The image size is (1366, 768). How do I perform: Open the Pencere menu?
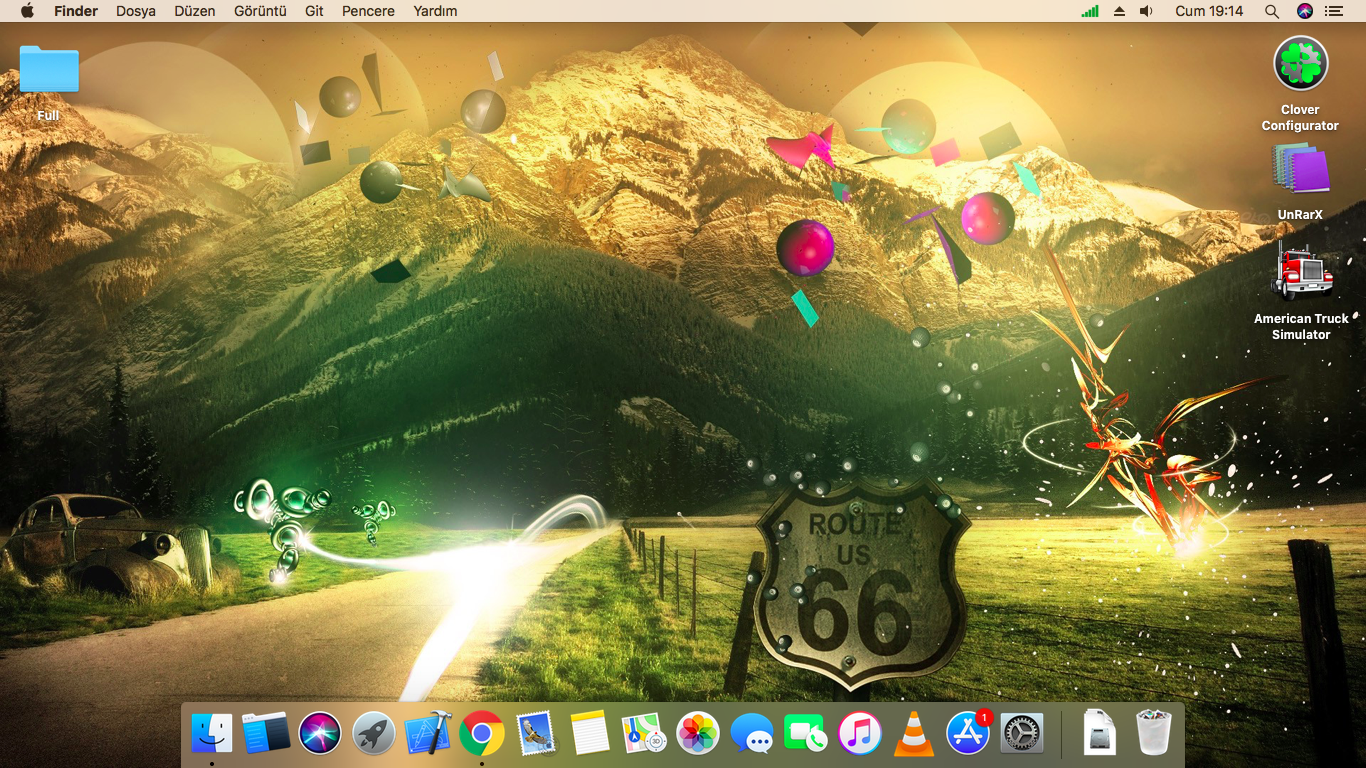[x=368, y=11]
